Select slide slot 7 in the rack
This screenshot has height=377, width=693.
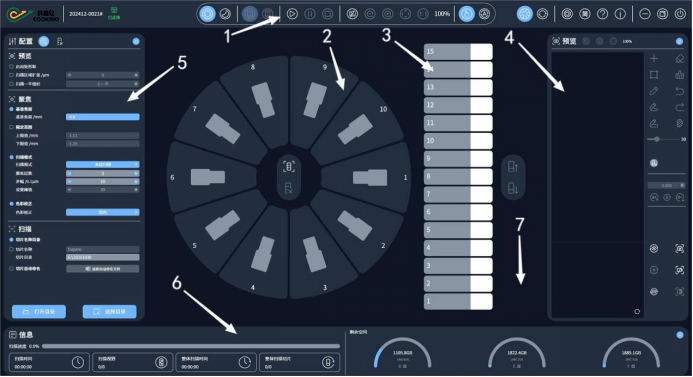click(458, 194)
